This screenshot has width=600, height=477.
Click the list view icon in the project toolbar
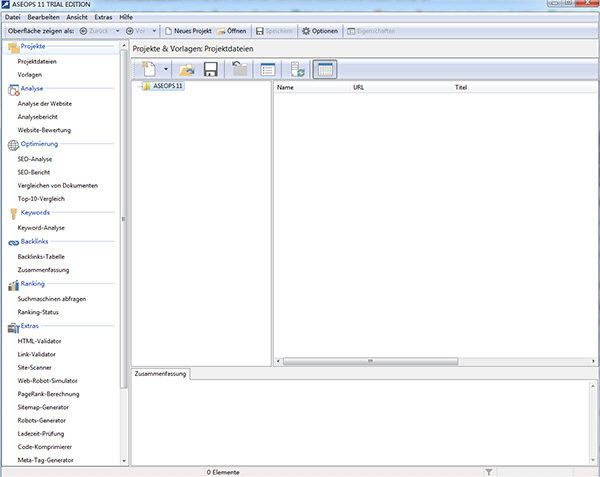(x=267, y=70)
